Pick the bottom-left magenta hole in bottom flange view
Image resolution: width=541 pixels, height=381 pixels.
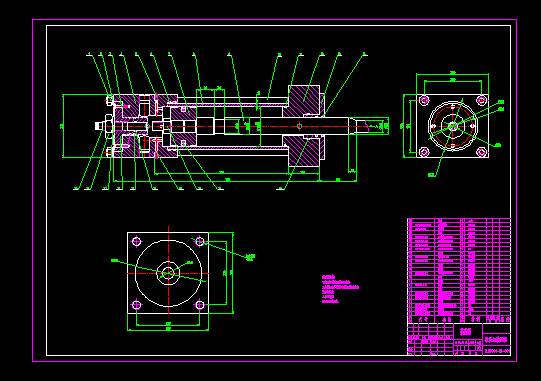pos(137,305)
